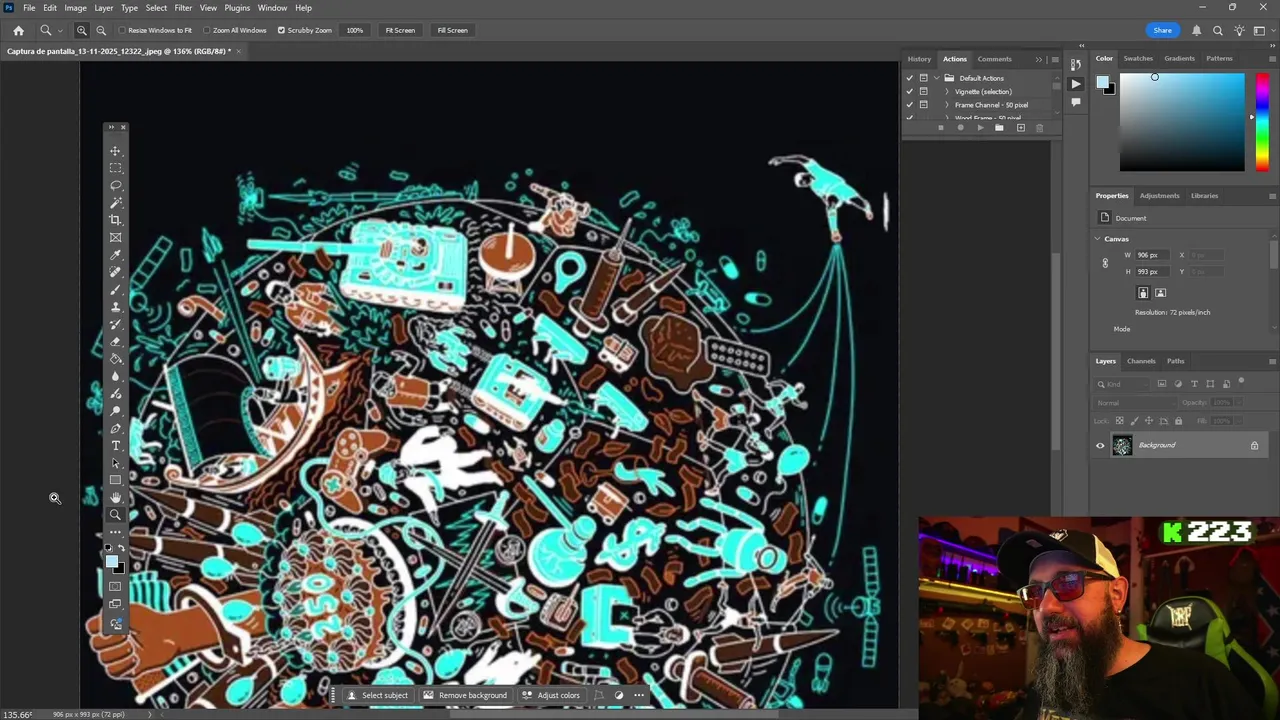Screen dimensions: 1280x720
Task: Expand the Vignette (selection) action
Action: 947,91
